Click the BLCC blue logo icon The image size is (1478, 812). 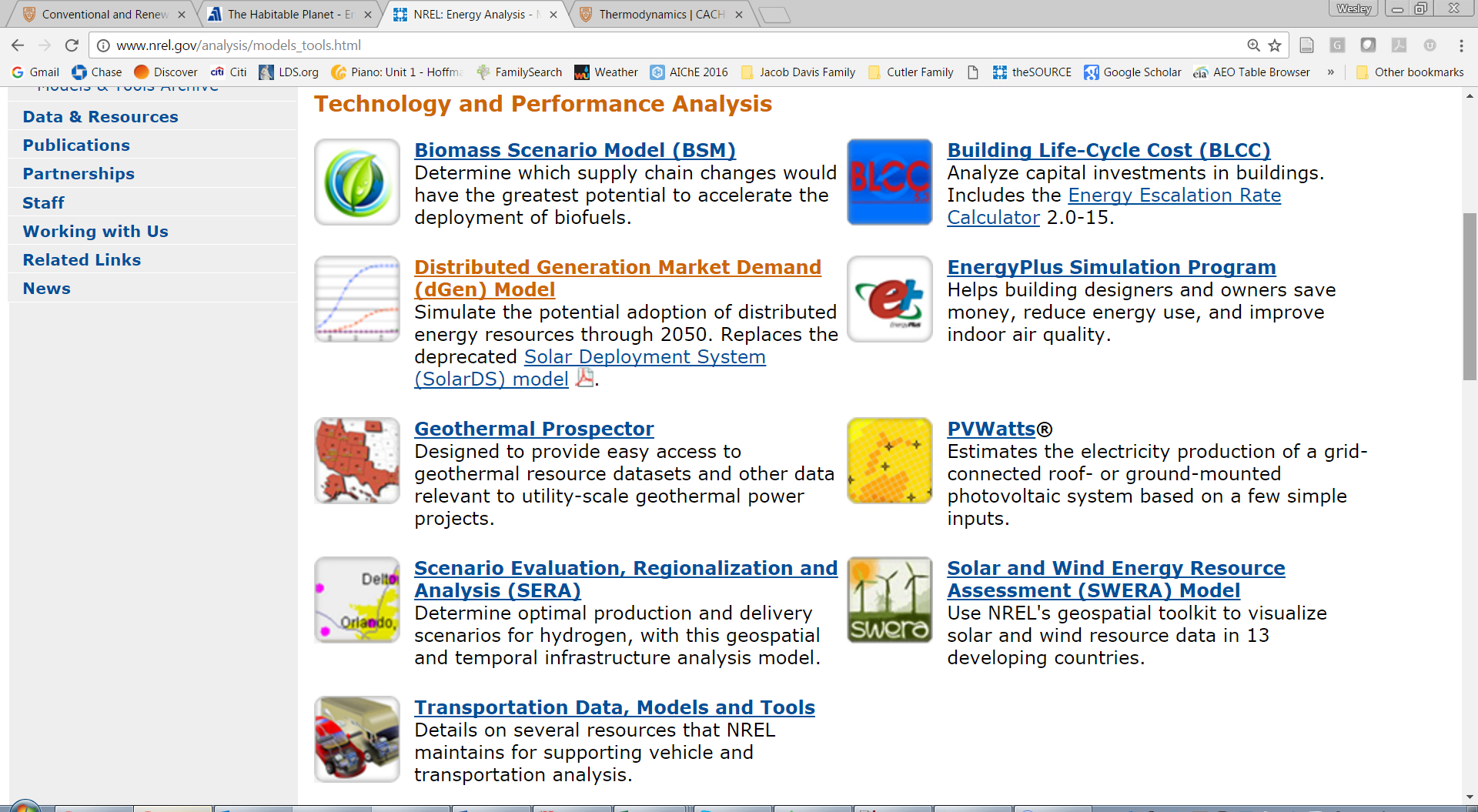889,182
